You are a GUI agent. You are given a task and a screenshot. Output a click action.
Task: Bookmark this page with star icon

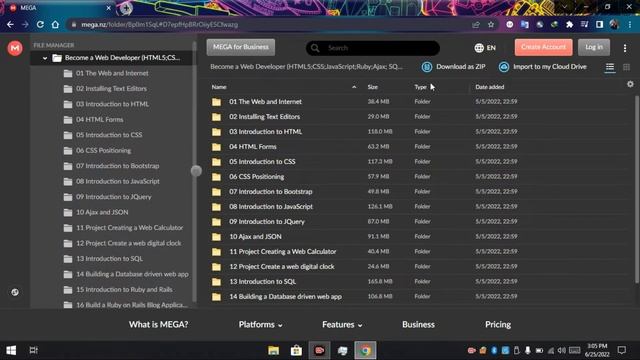click(x=491, y=24)
